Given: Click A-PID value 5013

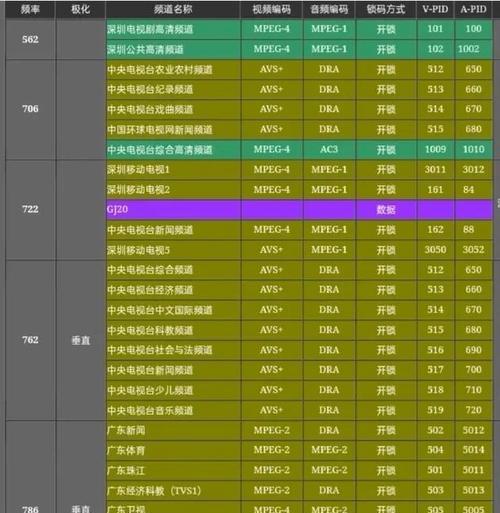Looking at the screenshot, I should coord(473,490).
